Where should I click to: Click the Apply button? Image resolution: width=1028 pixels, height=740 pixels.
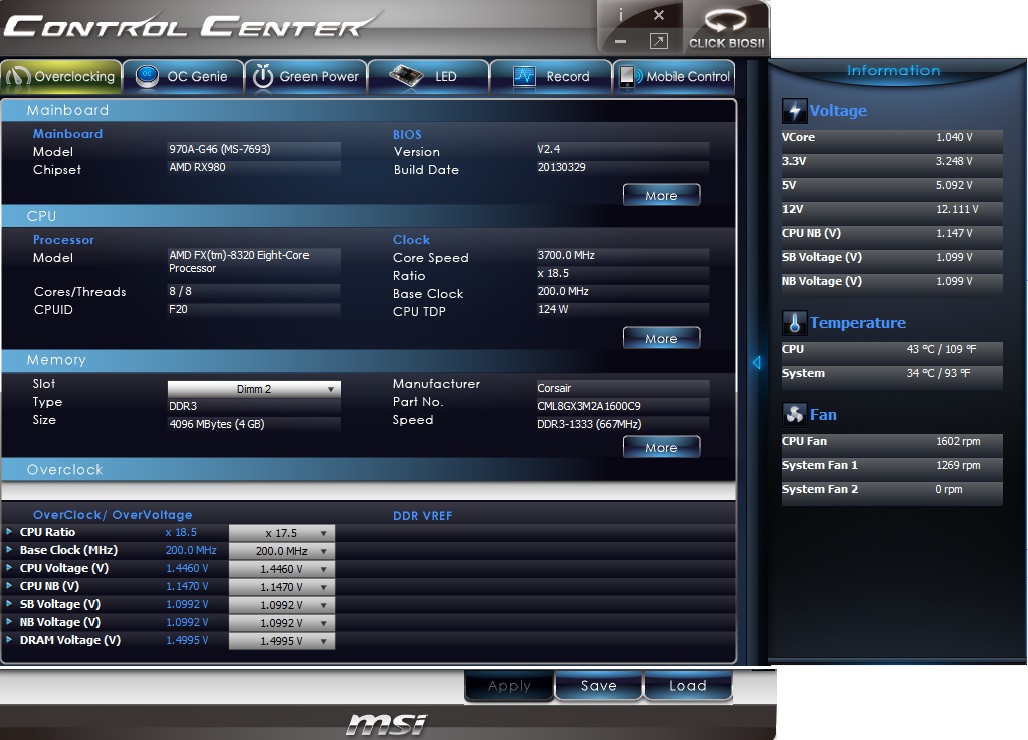tap(509, 686)
